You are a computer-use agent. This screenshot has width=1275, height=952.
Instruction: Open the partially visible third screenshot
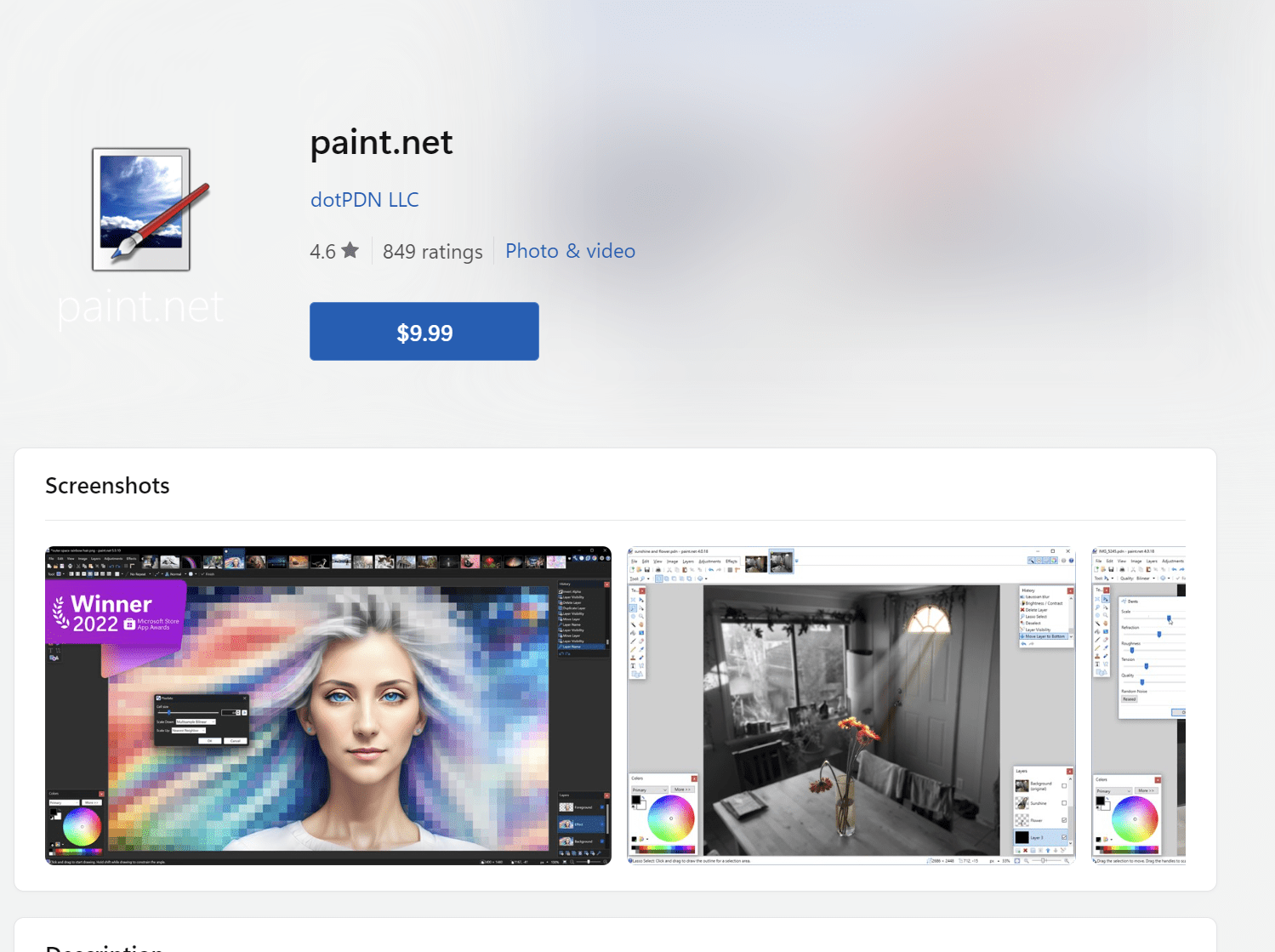1138,705
